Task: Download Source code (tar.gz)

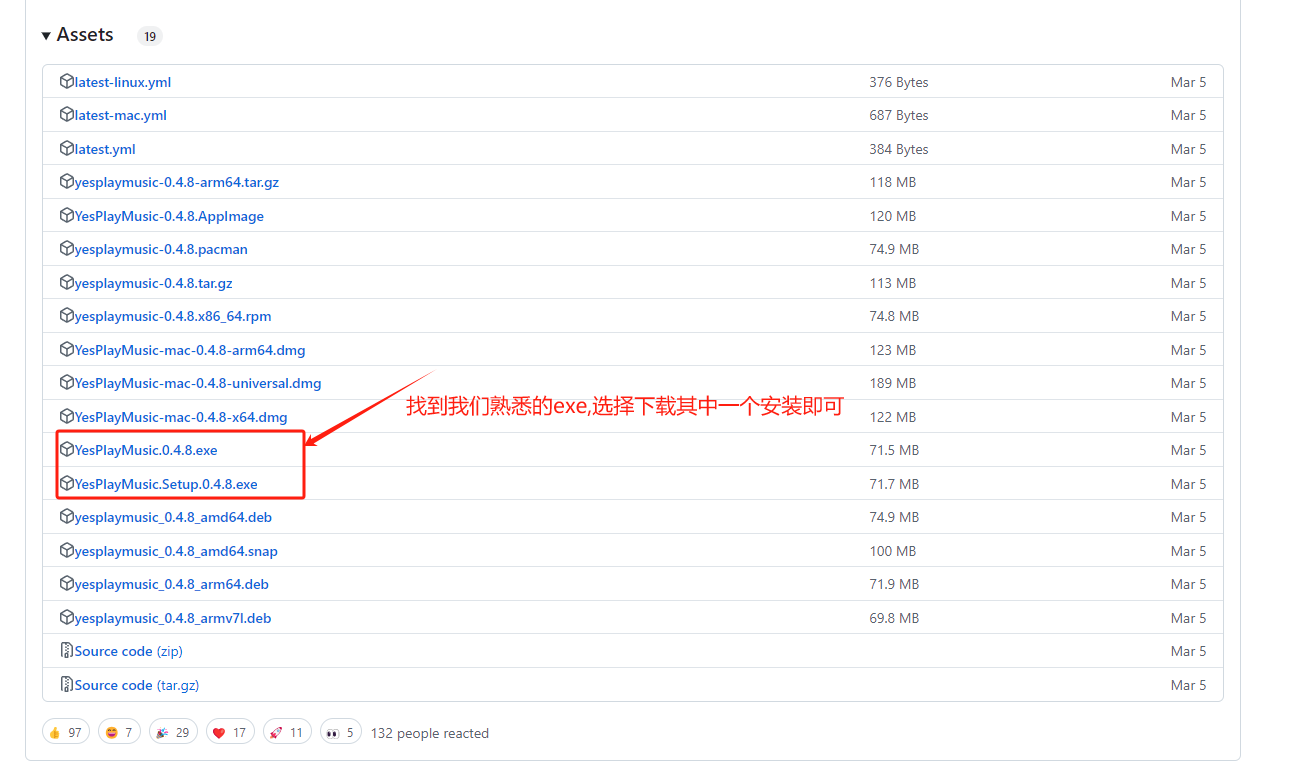Action: pos(137,685)
